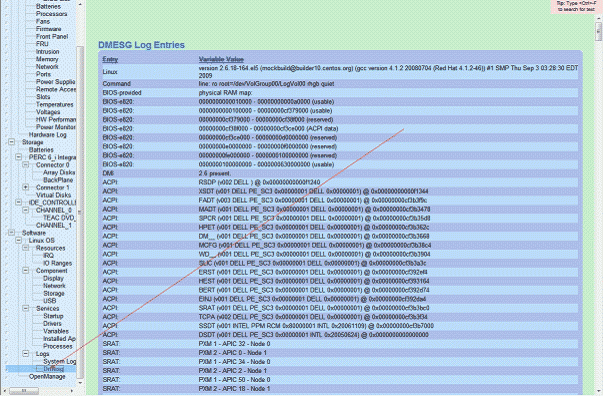Open Network under hardware list
The image size is (603, 396).
coord(47,67)
